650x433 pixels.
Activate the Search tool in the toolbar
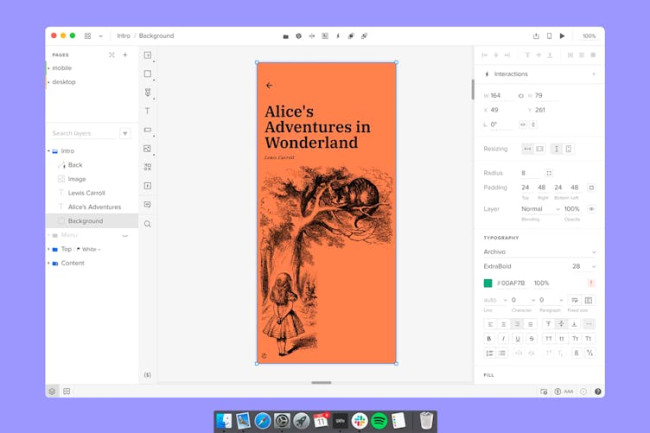147,224
